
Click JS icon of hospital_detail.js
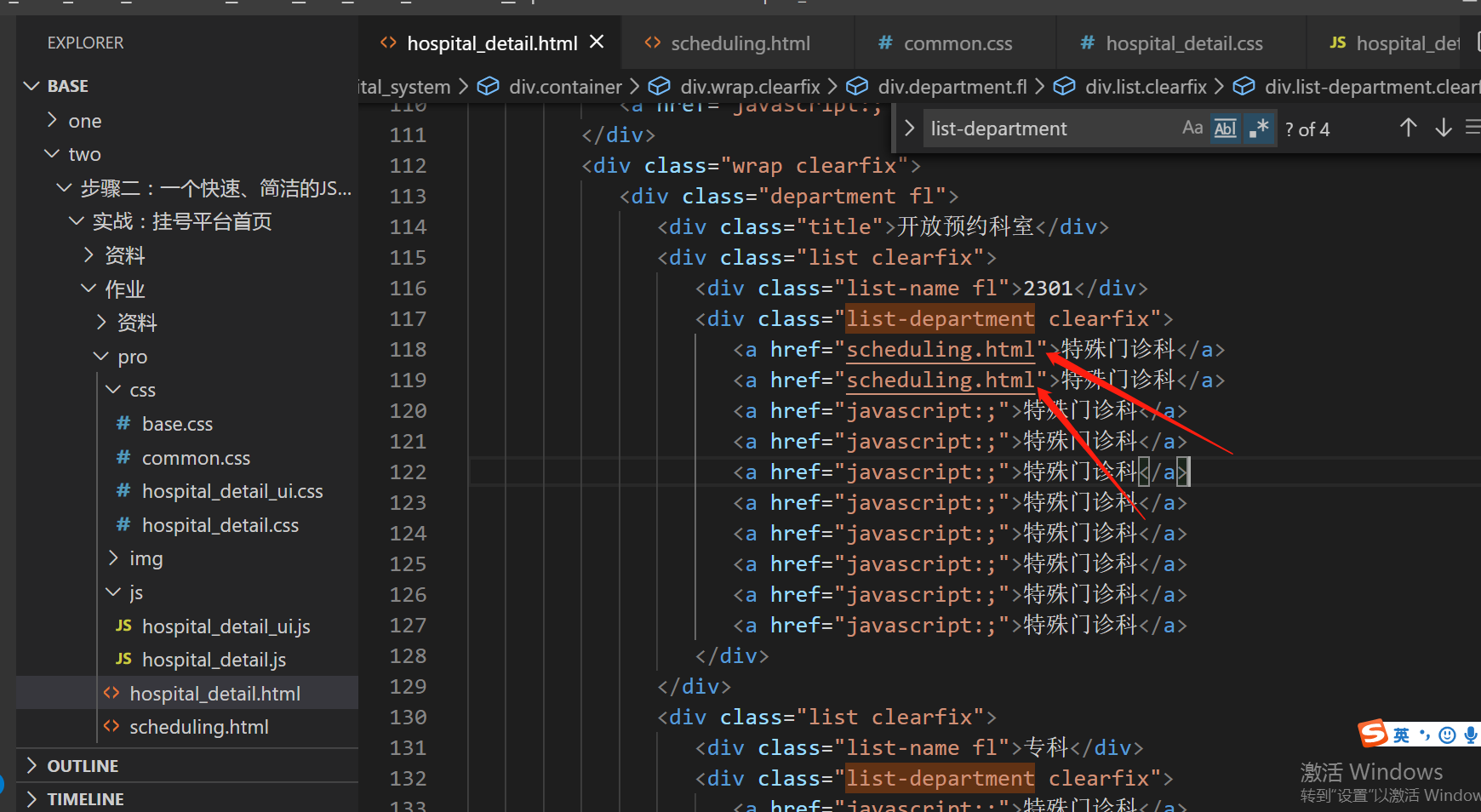pyautogui.click(x=123, y=659)
